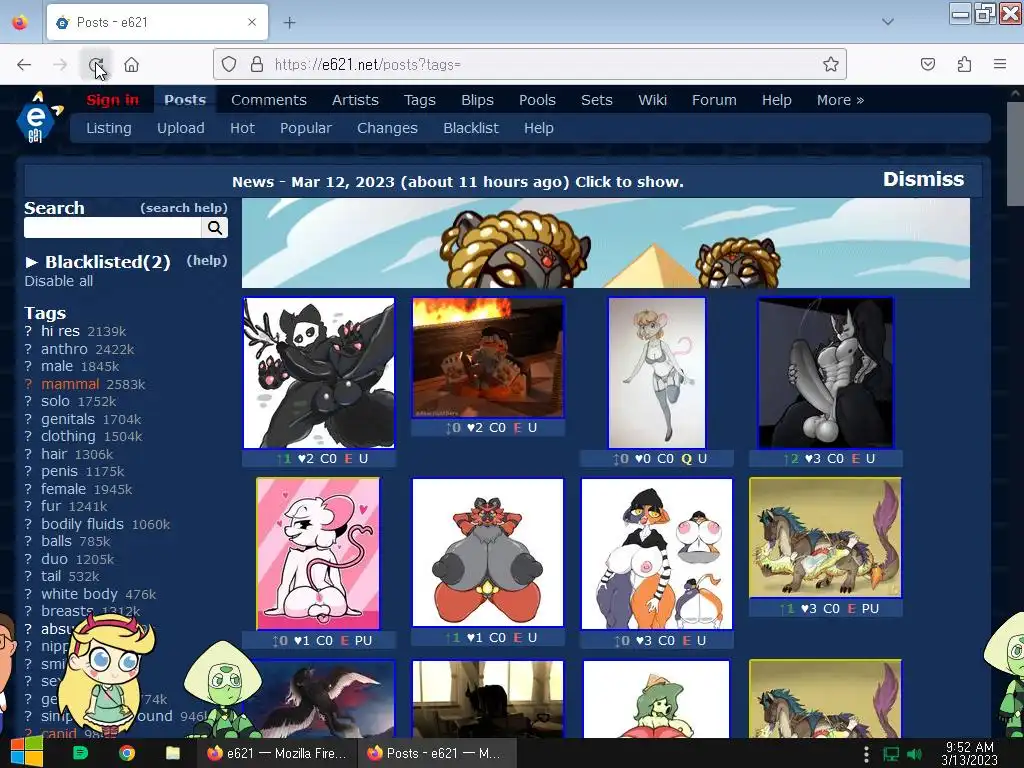This screenshot has height=768, width=1024.
Task: Open the Upload submenu link
Action: [180, 128]
